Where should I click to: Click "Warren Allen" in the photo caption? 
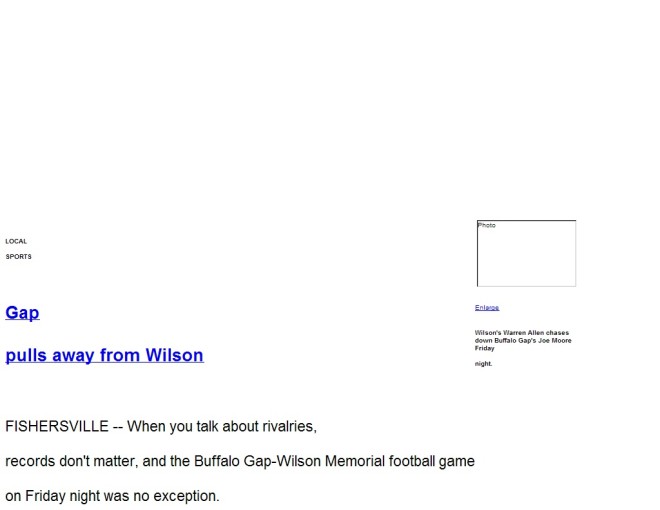524,333
